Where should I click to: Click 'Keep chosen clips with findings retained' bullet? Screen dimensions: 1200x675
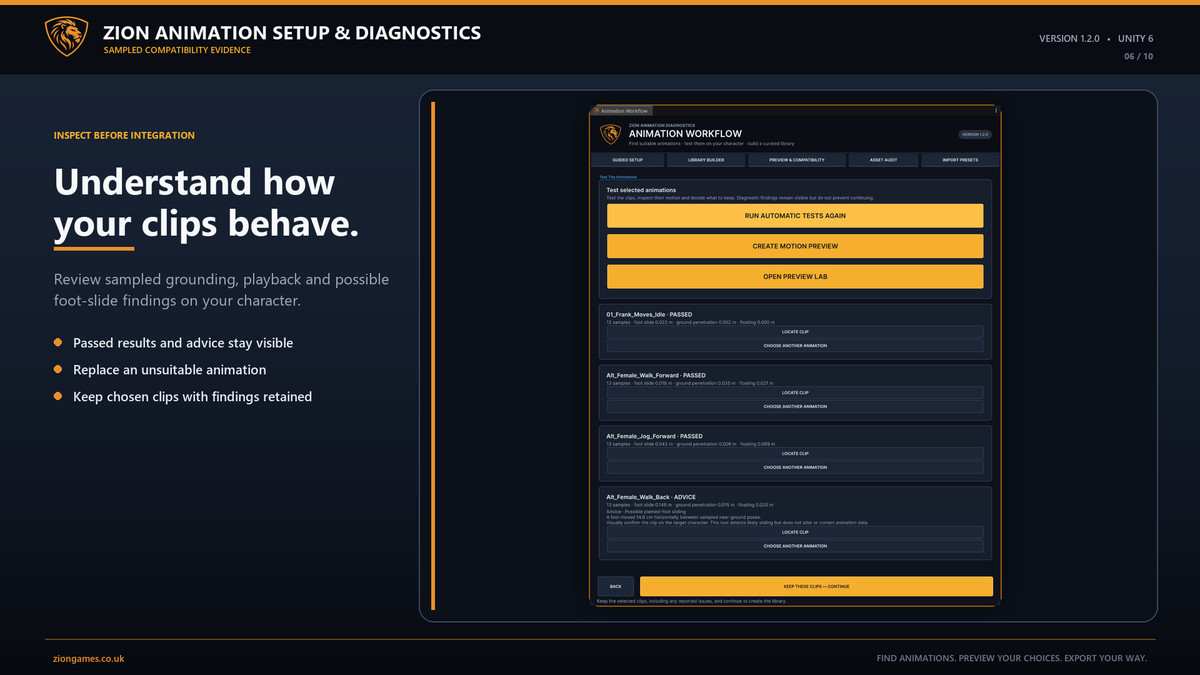[x=192, y=397]
